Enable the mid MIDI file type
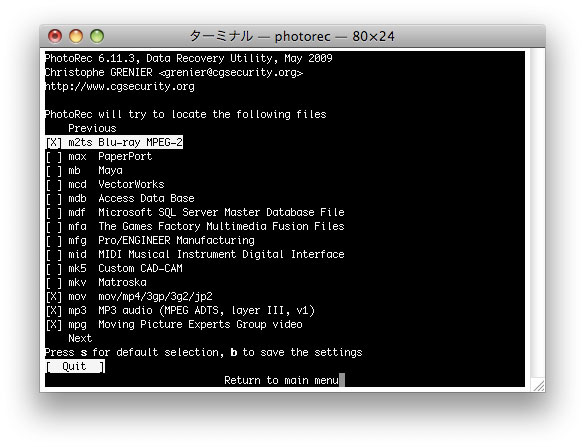585x447 pixels. tap(195, 254)
